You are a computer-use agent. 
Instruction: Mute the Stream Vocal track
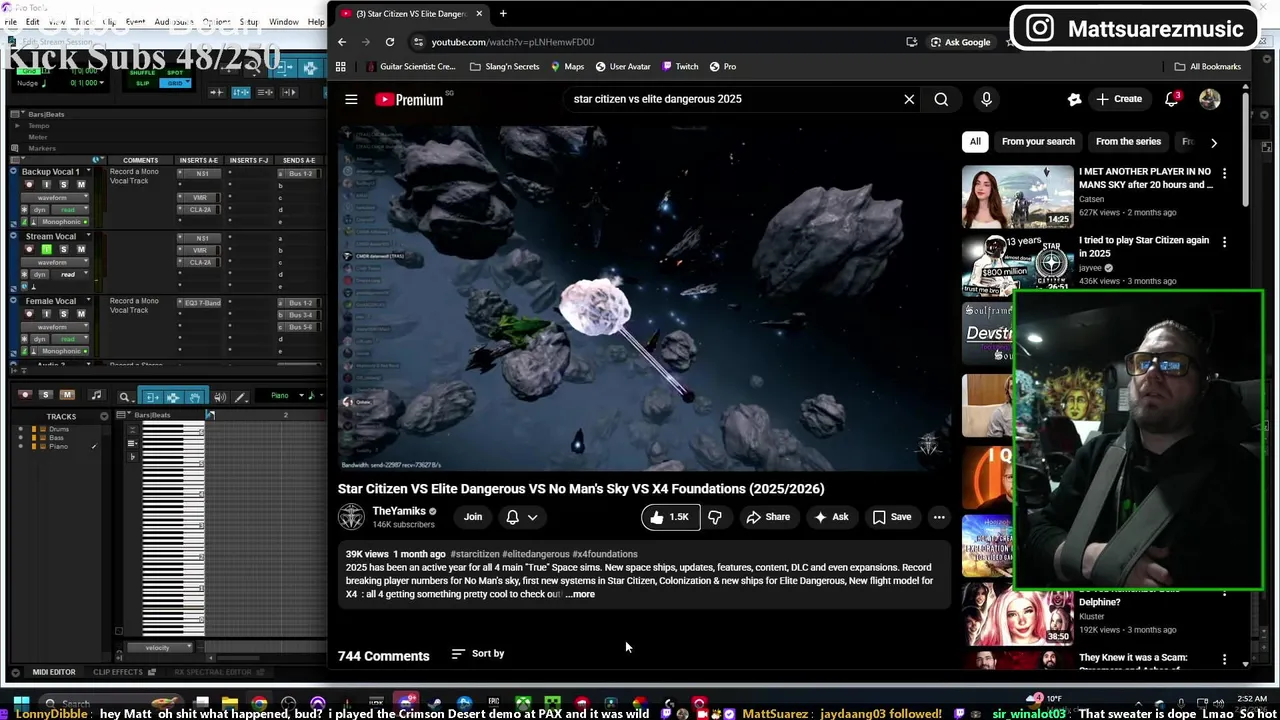click(81, 249)
